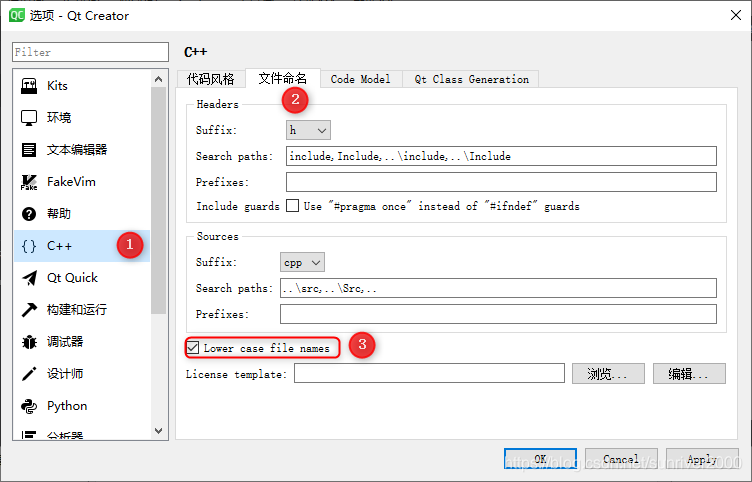The image size is (752, 482).
Task: Click the License template field
Action: tap(429, 373)
